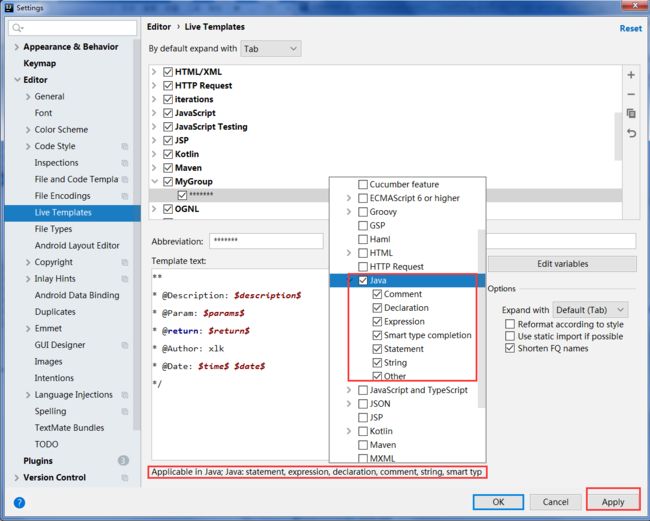Click the Cancel button

(555, 502)
